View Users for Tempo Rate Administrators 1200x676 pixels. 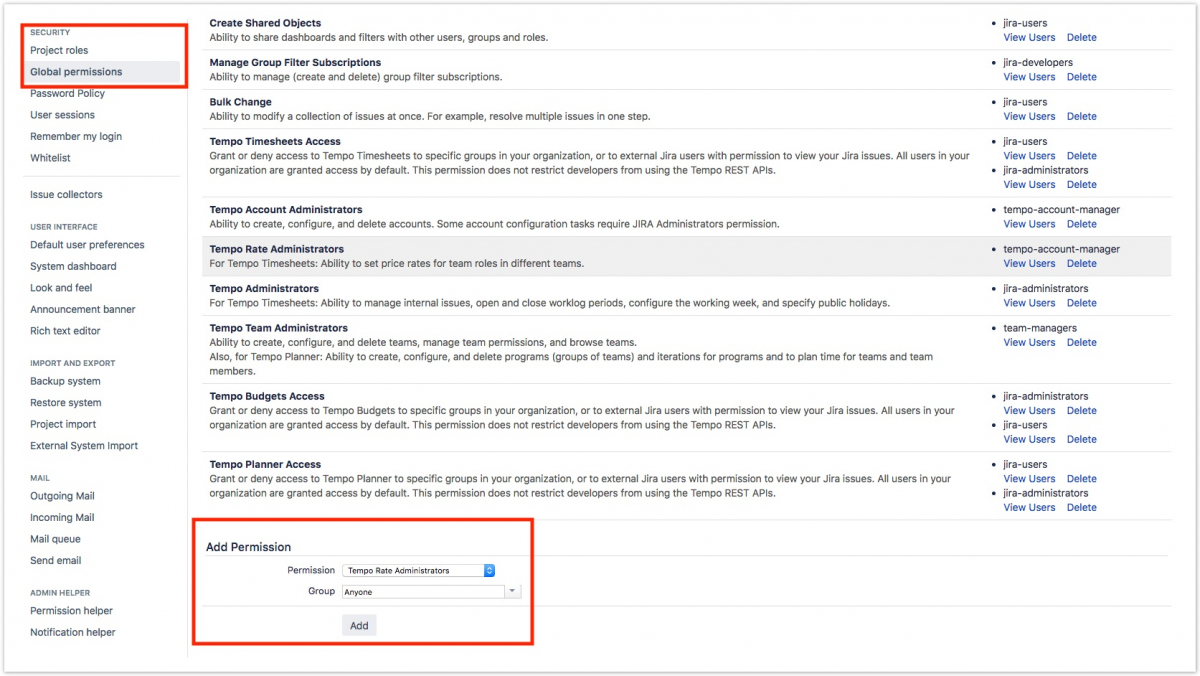pos(1029,263)
